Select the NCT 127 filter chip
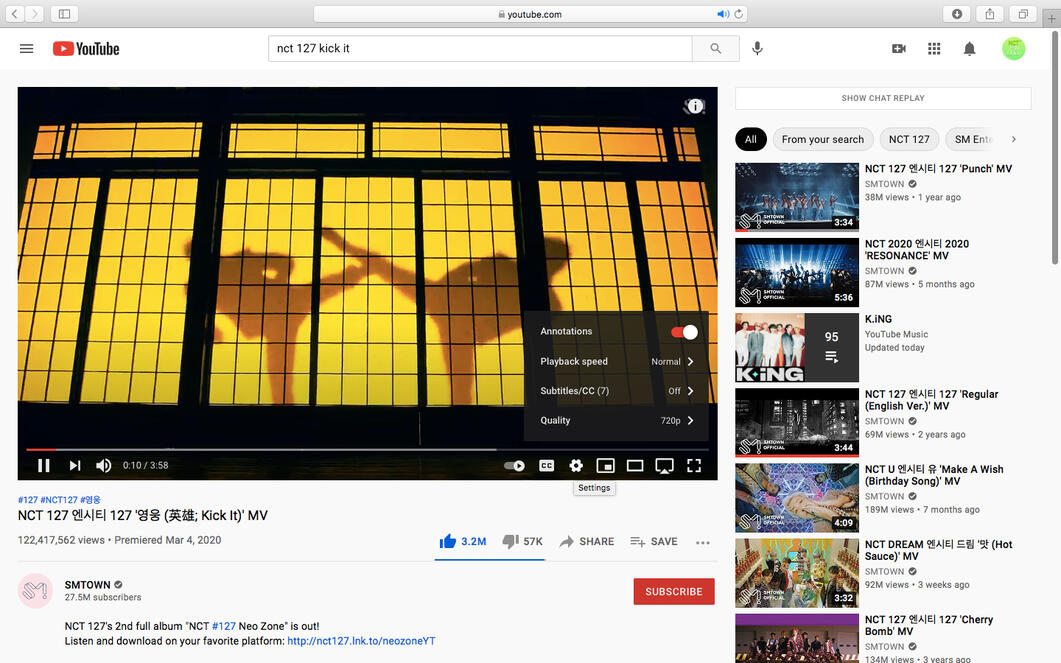This screenshot has height=663, width=1061. [909, 139]
